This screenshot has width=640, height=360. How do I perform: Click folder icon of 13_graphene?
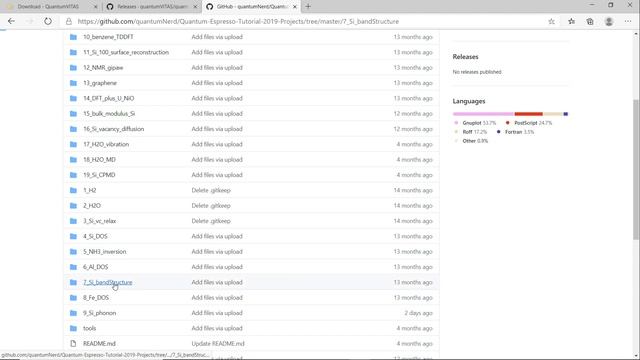(73, 83)
